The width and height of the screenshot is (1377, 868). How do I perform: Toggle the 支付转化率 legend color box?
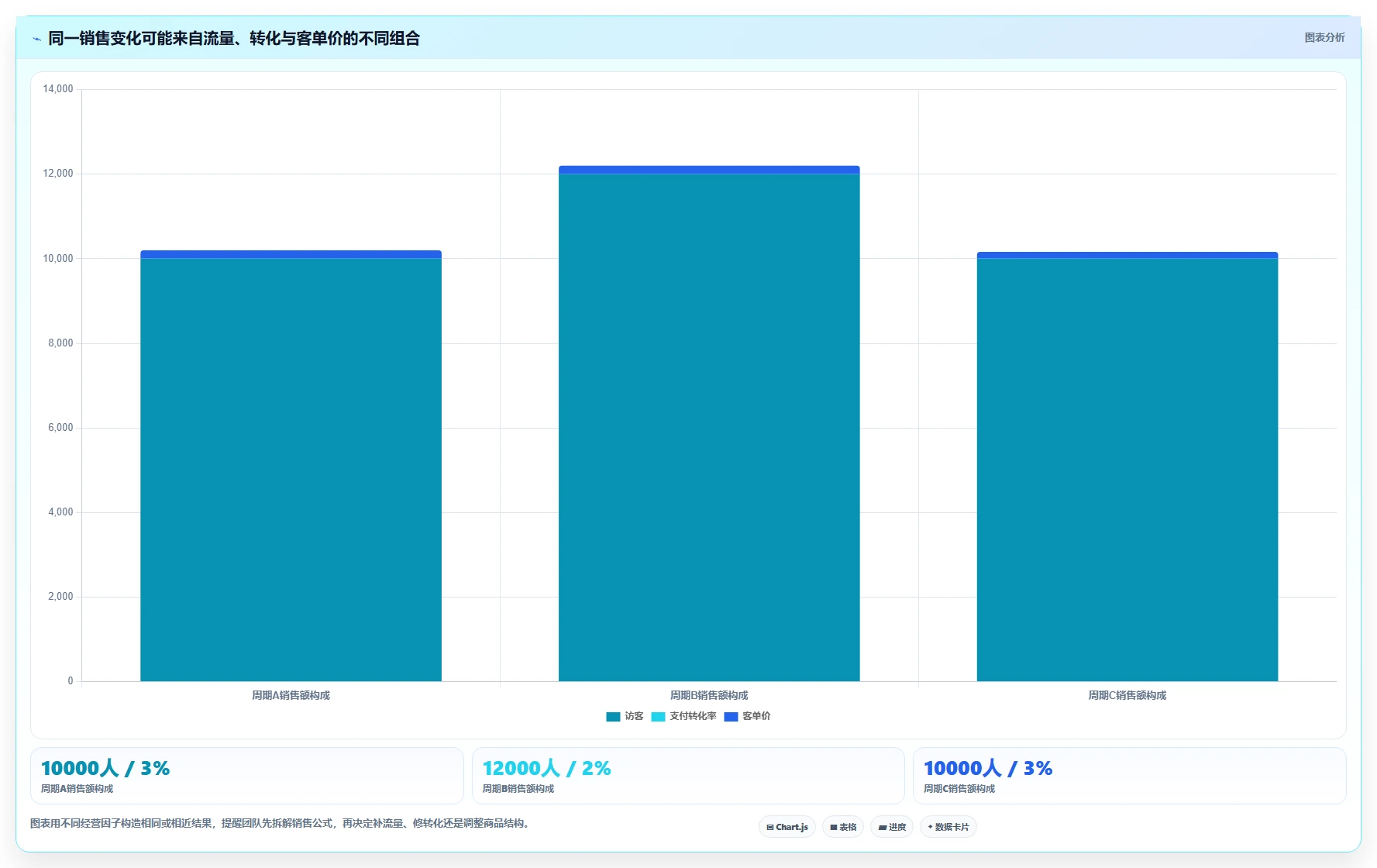(x=658, y=717)
